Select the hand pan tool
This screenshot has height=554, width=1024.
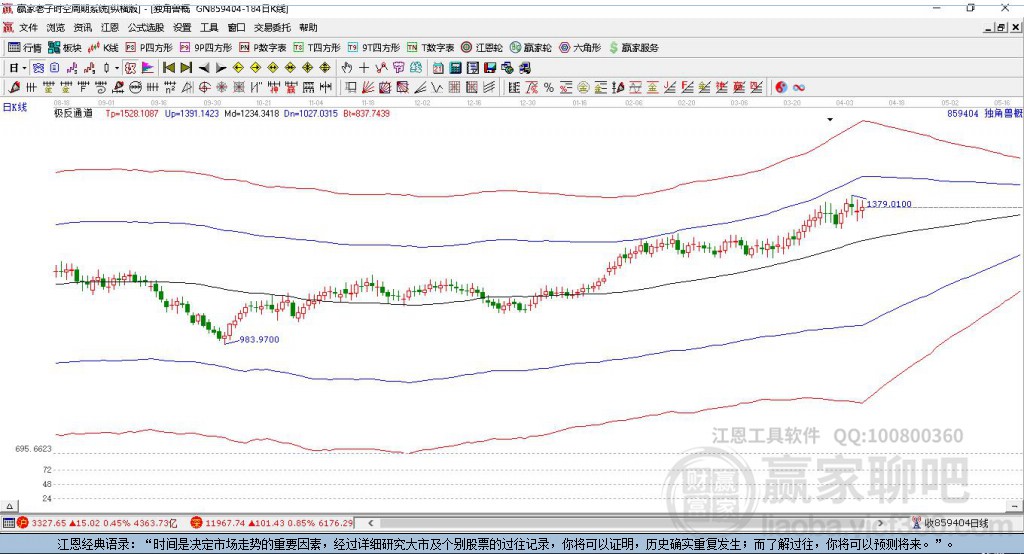[x=347, y=68]
